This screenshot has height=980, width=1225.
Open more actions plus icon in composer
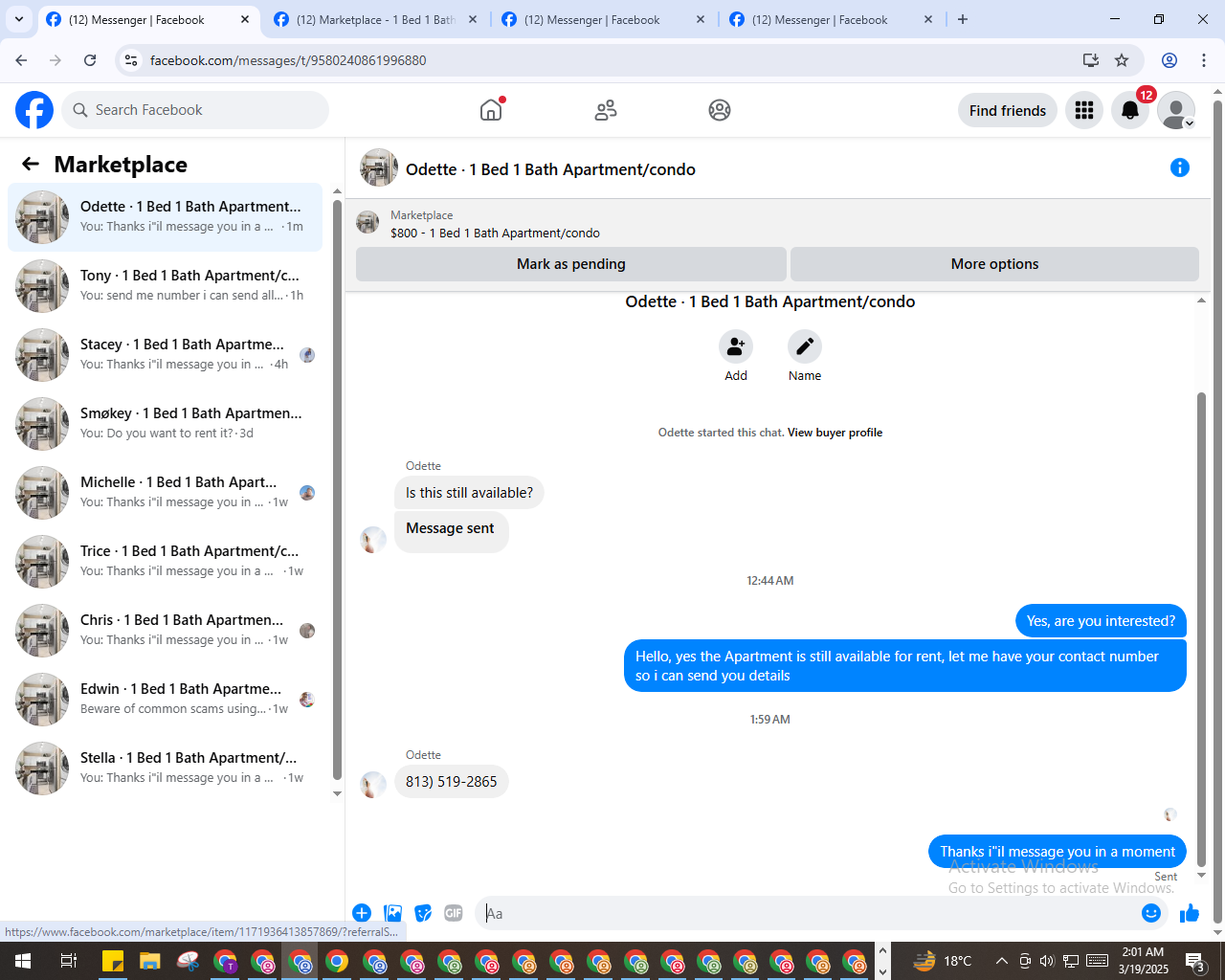click(362, 913)
